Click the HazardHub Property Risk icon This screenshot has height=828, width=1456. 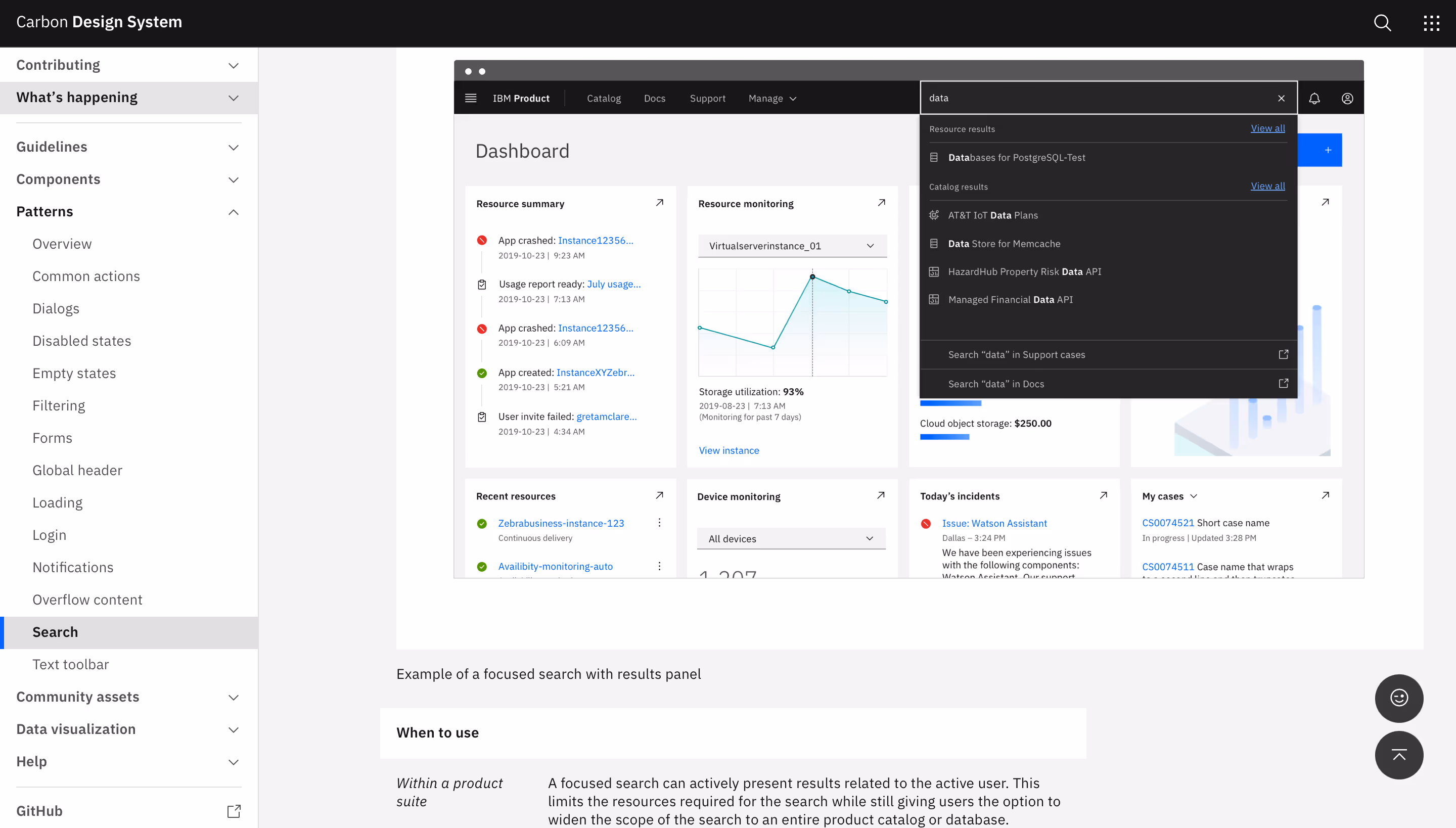[934, 271]
